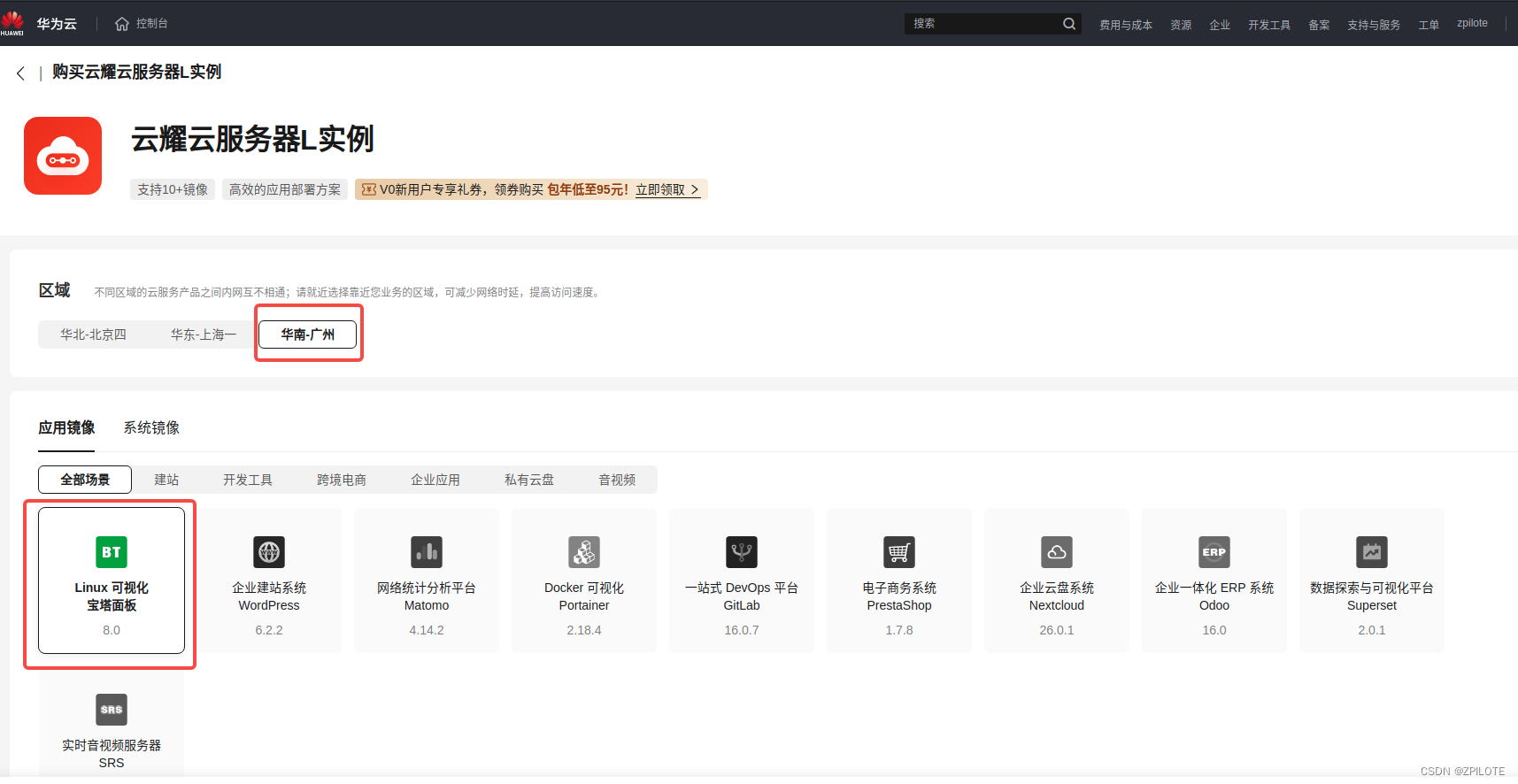Select the Superset chart icon

pyautogui.click(x=1372, y=552)
